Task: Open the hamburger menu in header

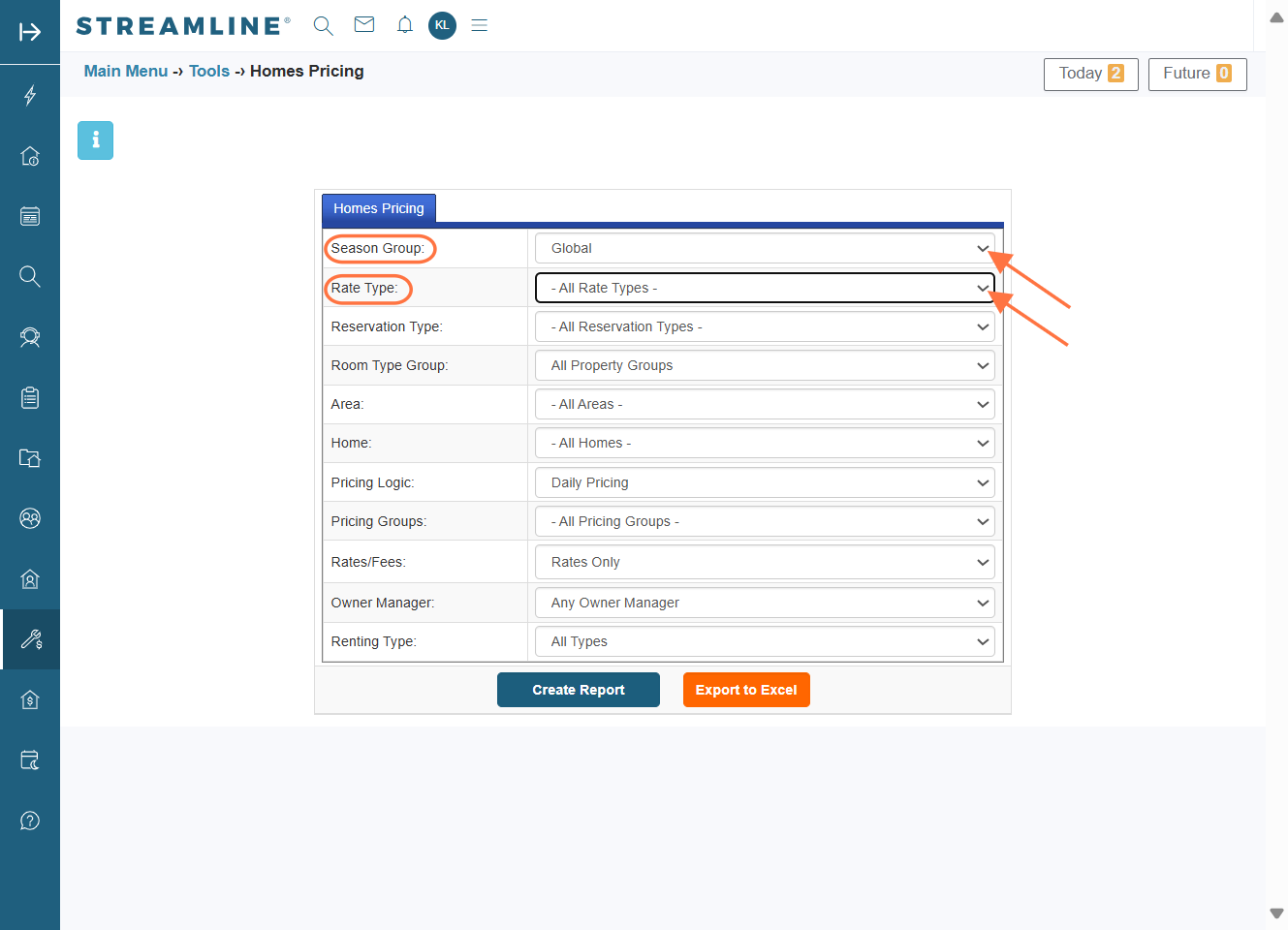Action: click(x=479, y=25)
